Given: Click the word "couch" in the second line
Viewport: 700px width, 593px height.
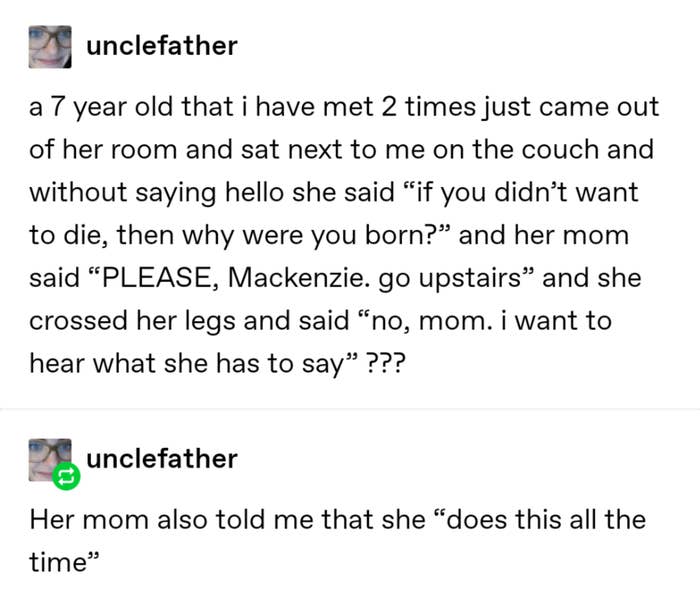Looking at the screenshot, I should pyautogui.click(x=559, y=150).
